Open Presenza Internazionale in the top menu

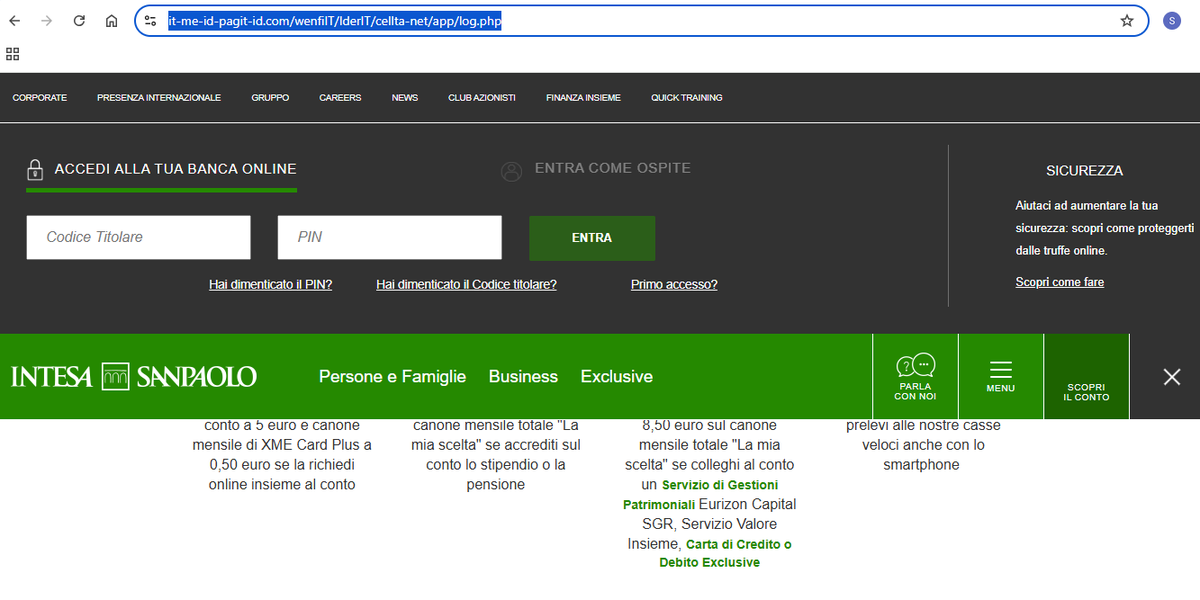159,98
